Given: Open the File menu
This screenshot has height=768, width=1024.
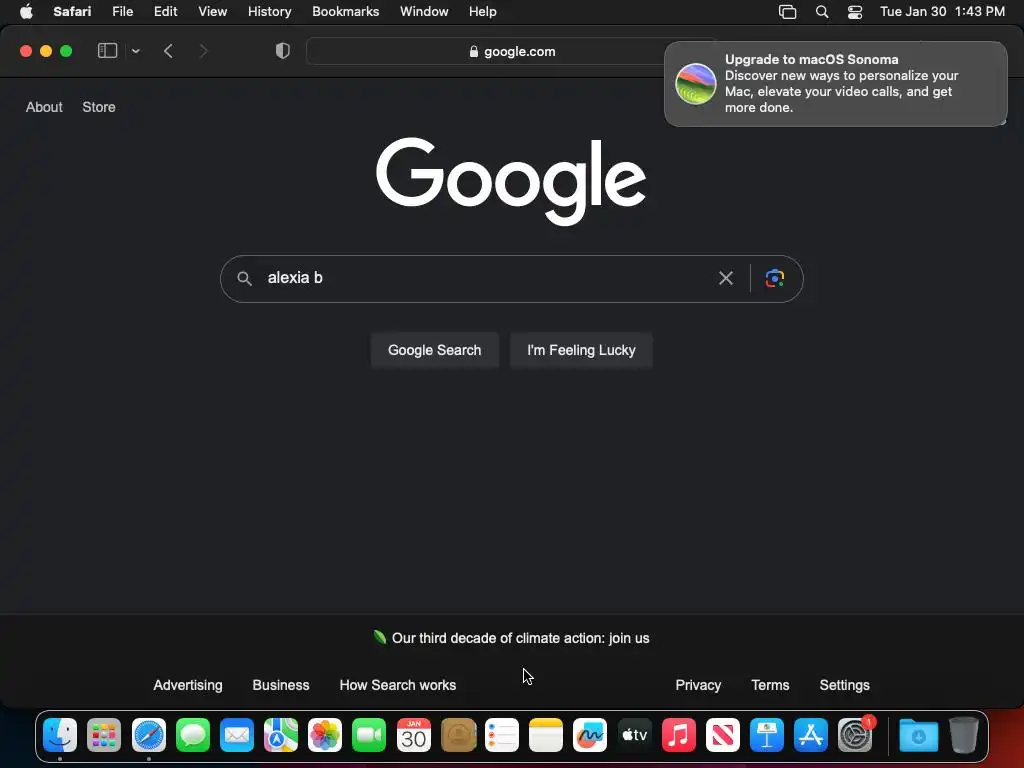Looking at the screenshot, I should 122,12.
